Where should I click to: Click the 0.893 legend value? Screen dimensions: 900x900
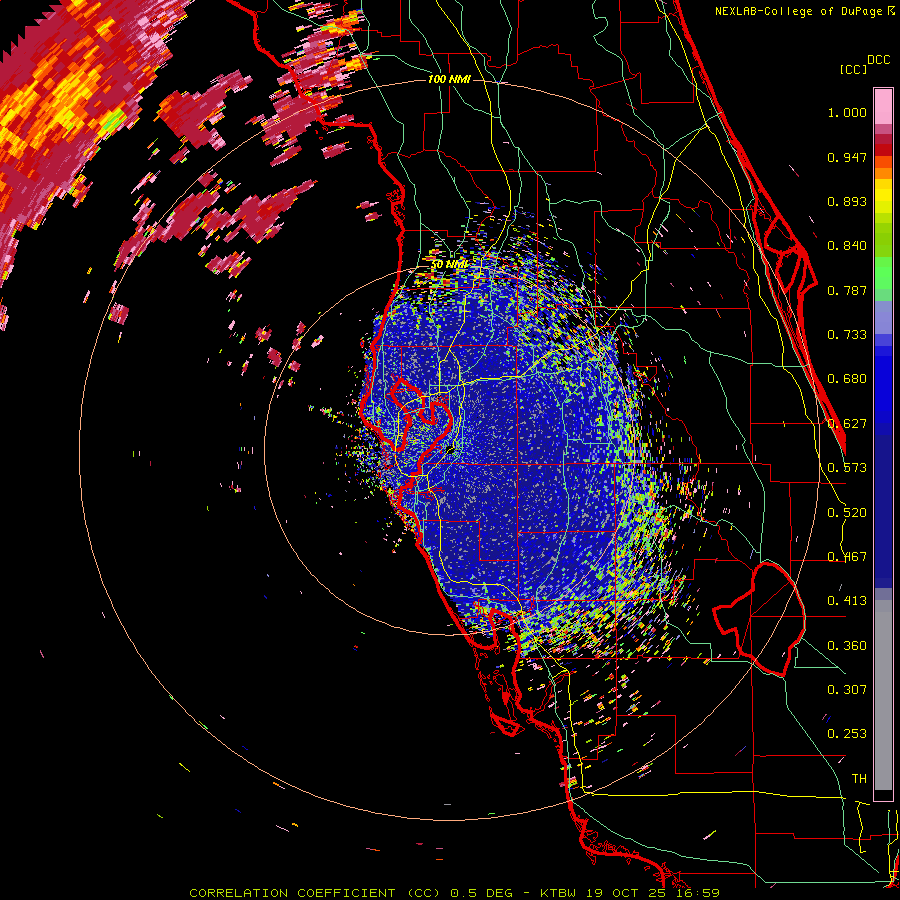(847, 201)
